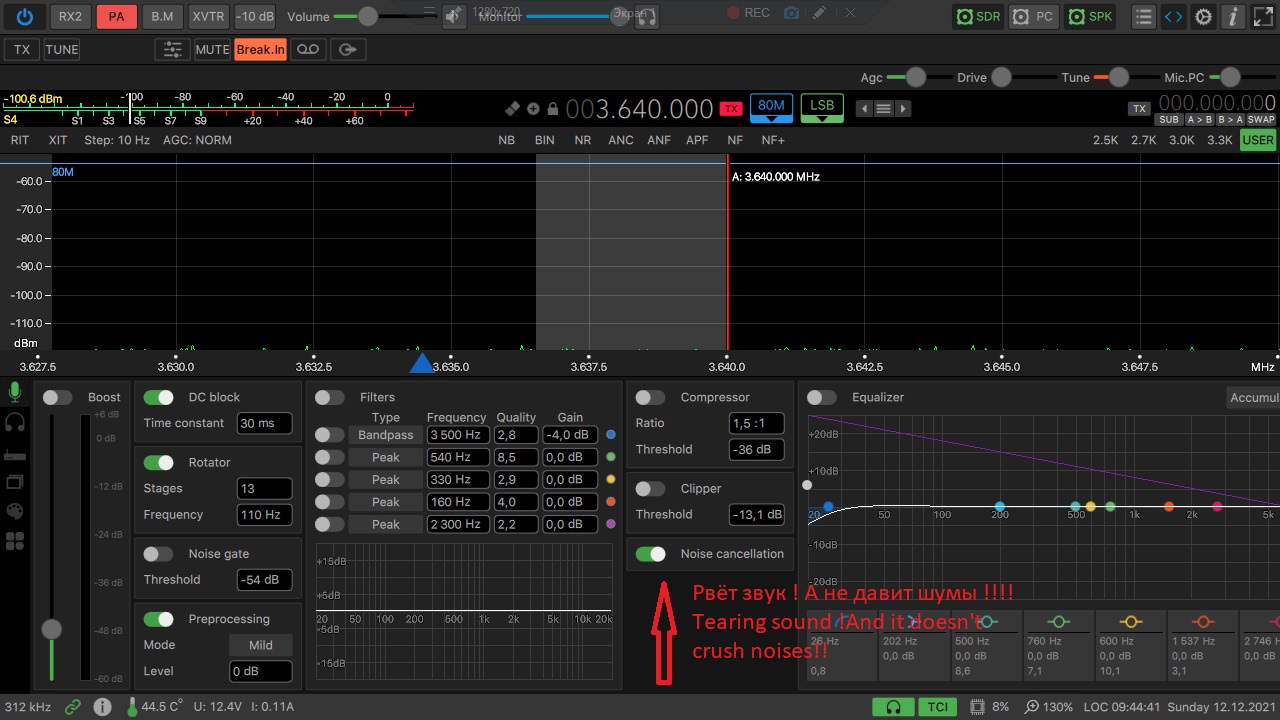Screen dimensions: 1280x720
Task: Open the equalizer sliders settings icon
Action: tap(173, 49)
